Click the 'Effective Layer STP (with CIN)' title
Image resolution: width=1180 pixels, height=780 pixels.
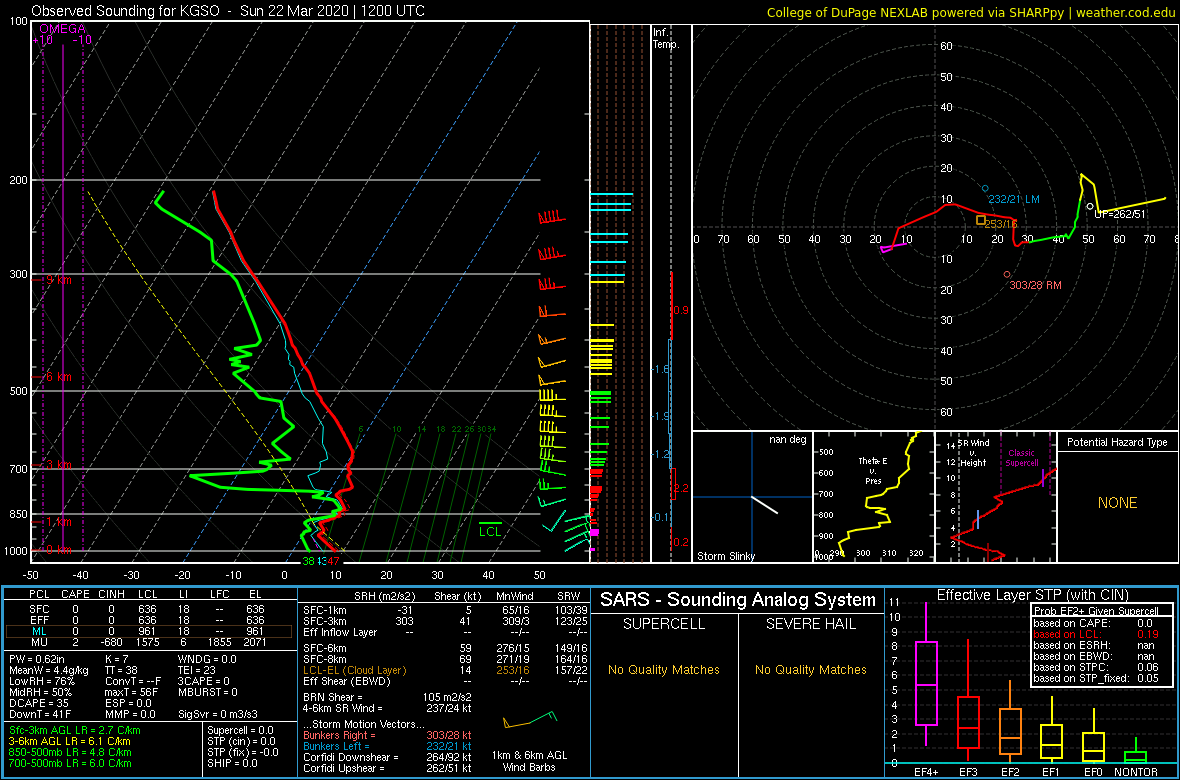[1032, 596]
